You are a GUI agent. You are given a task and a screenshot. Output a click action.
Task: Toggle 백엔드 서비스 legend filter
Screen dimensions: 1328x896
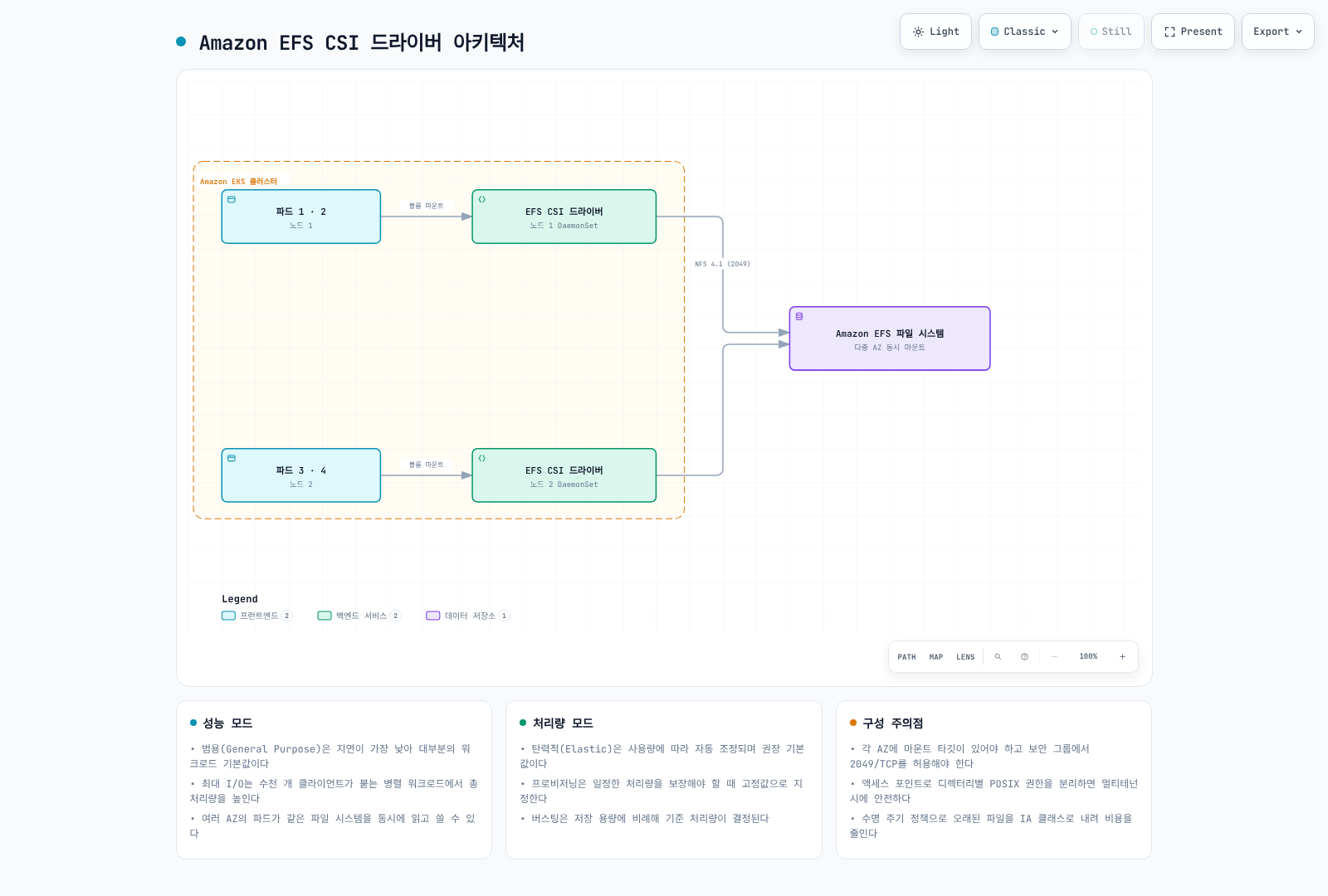click(359, 616)
